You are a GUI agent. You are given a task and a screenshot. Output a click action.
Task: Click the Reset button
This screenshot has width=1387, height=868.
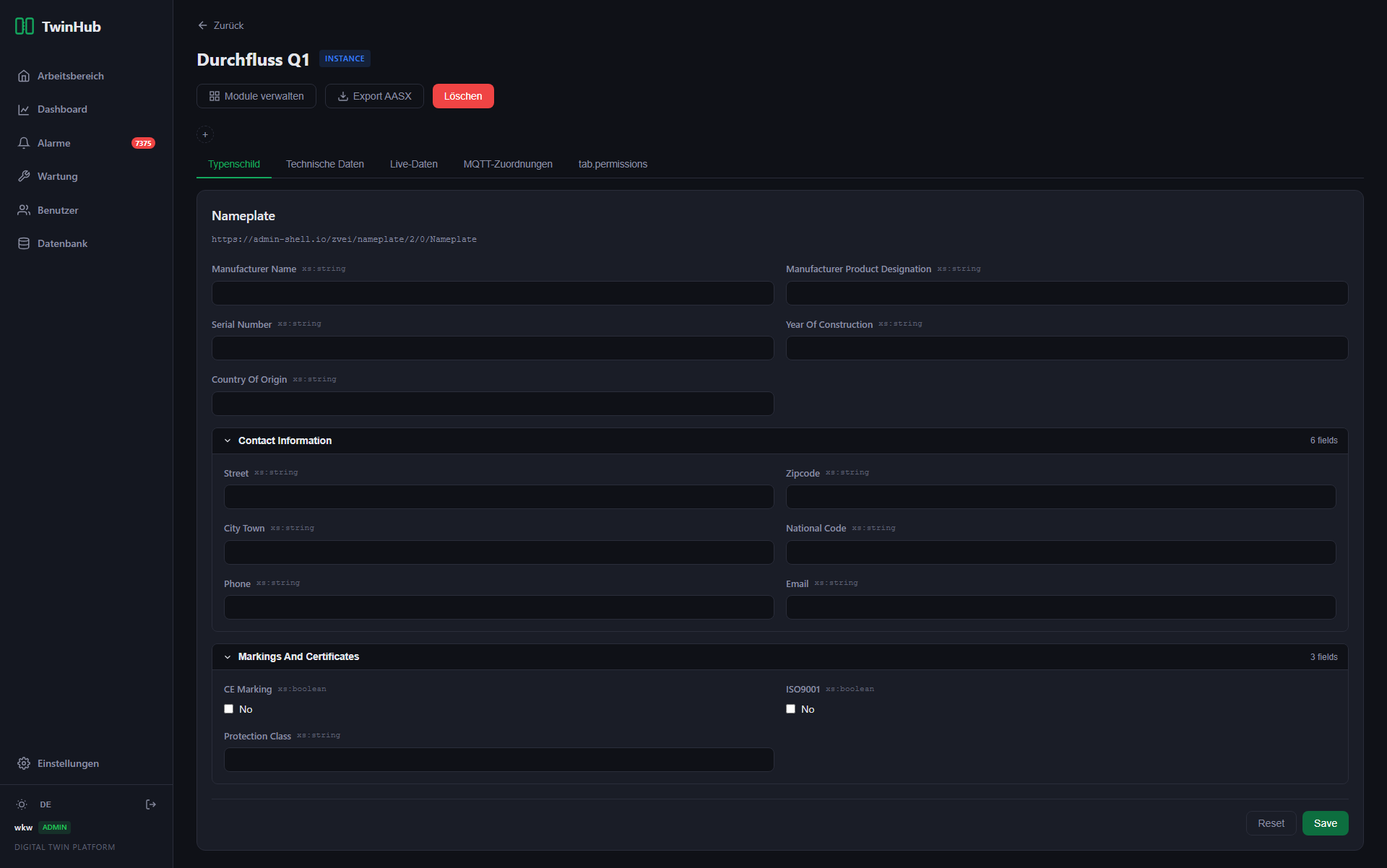point(1271,823)
